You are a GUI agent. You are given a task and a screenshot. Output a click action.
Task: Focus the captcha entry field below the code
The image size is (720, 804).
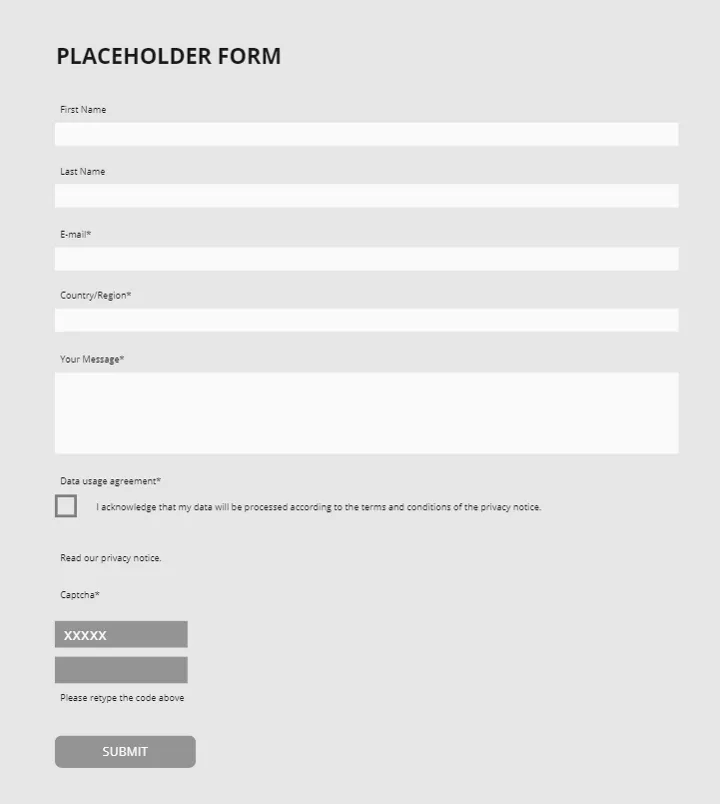coord(121,670)
